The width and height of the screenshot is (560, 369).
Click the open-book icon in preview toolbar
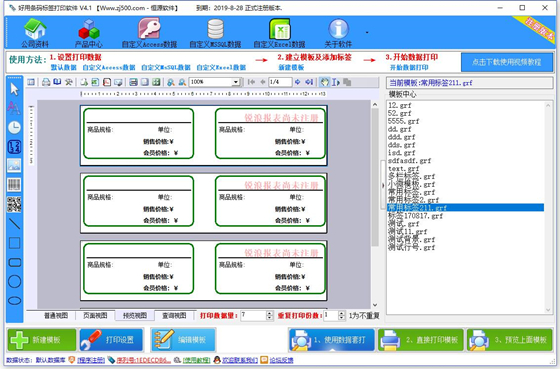coord(57,82)
